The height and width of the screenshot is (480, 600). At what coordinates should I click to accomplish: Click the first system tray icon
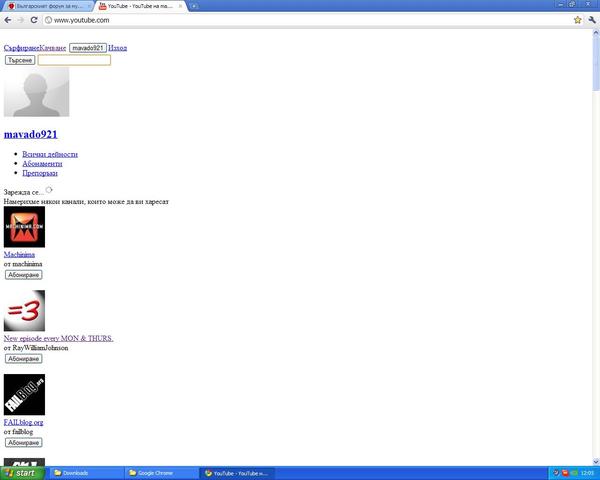[x=556, y=473]
